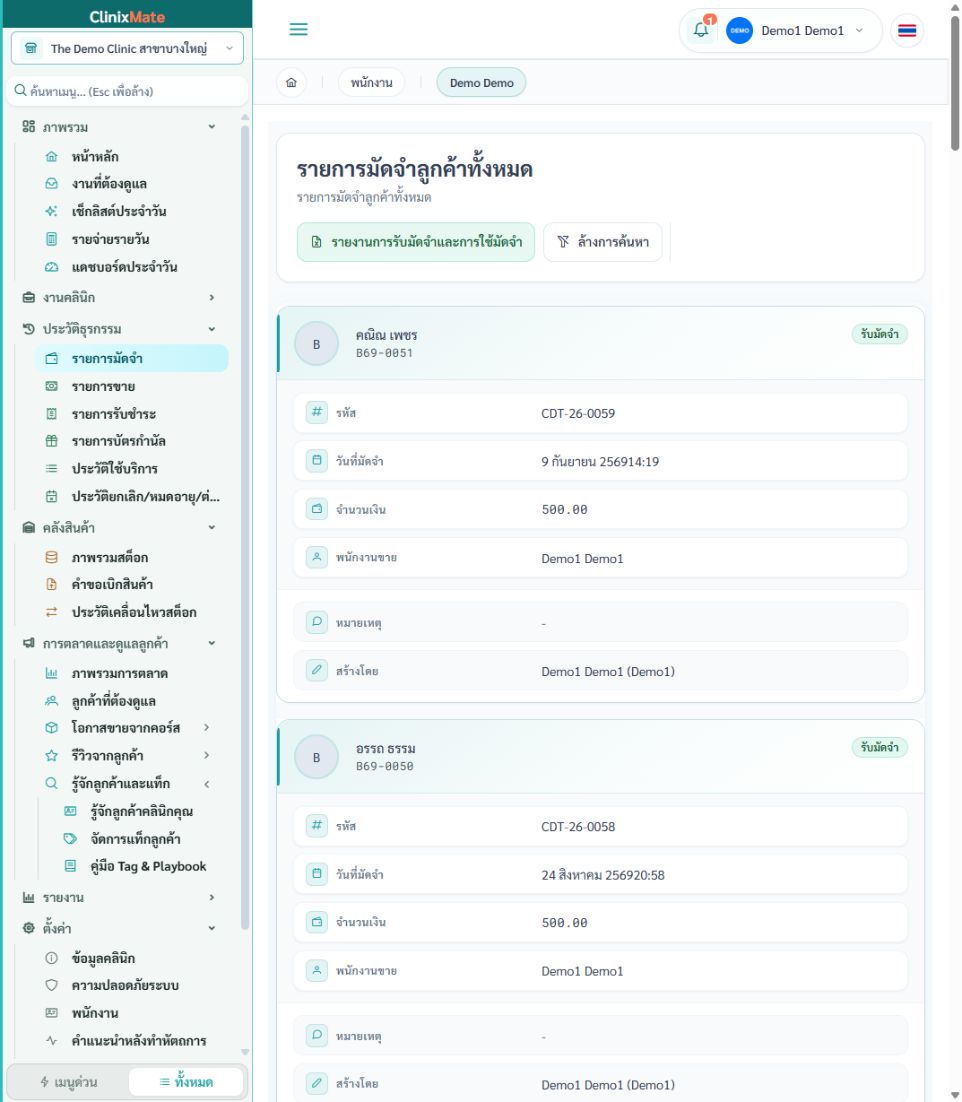Viewport: 962px width, 1102px height.
Task: Open the notification bell
Action: 701,30
